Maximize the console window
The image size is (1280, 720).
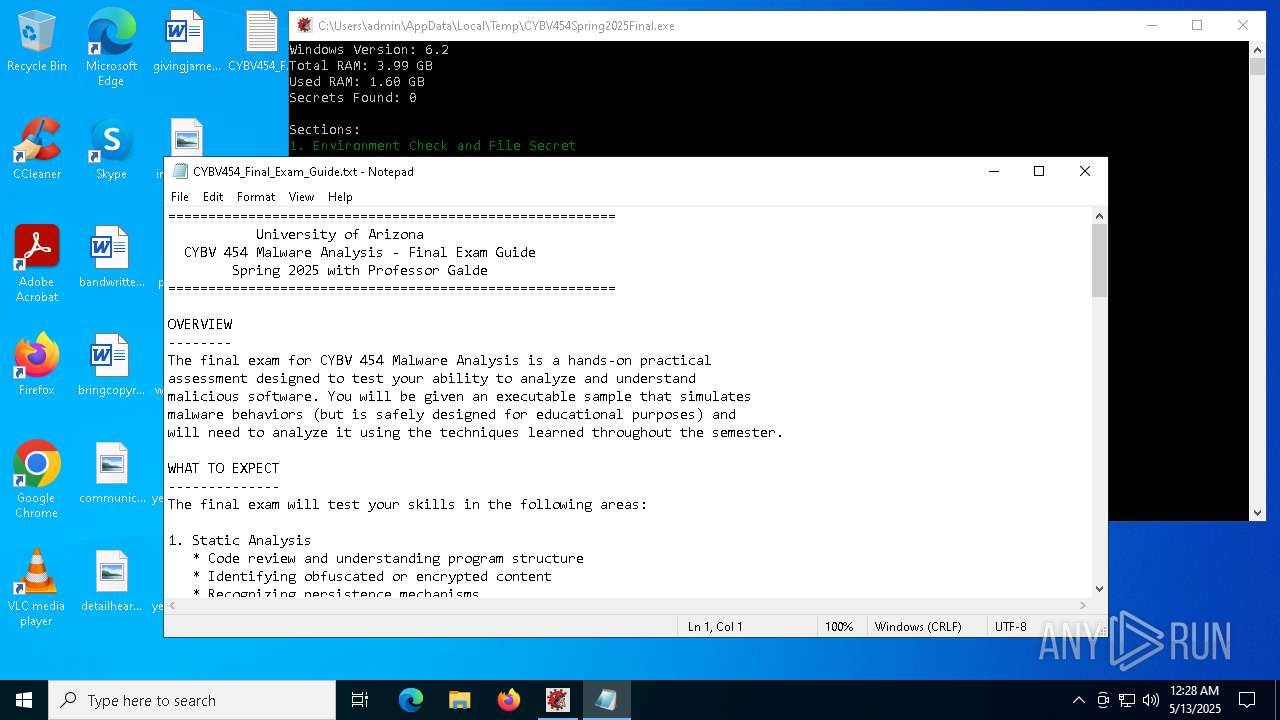pyautogui.click(x=1197, y=25)
